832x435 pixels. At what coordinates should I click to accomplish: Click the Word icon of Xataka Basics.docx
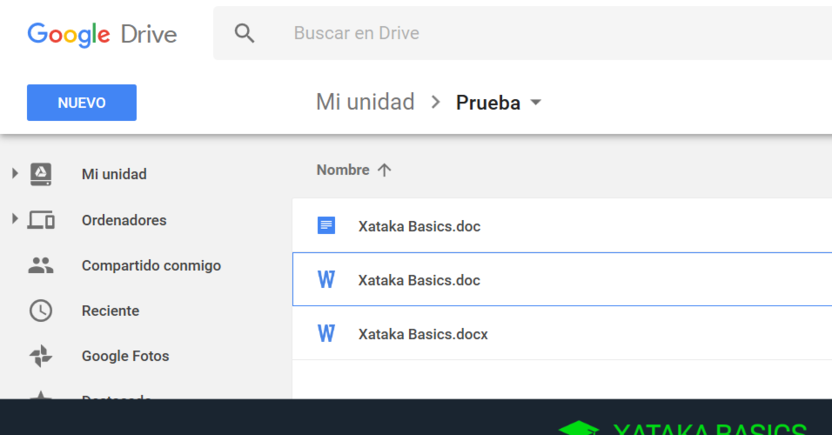[x=326, y=334]
